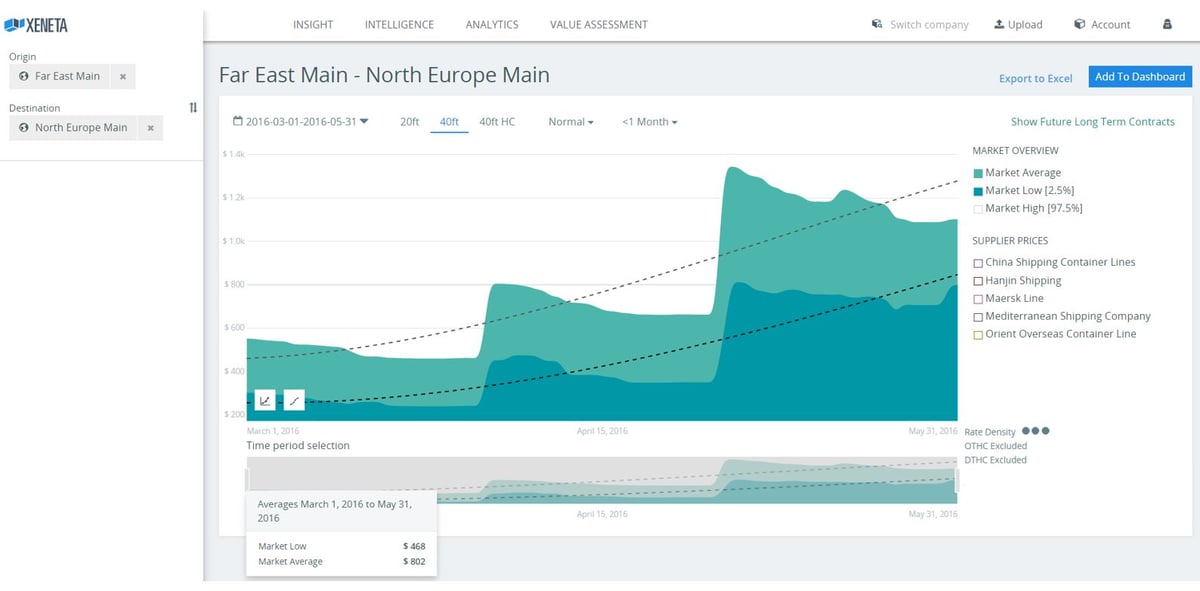Check the Hanjin Shipping box

point(978,281)
